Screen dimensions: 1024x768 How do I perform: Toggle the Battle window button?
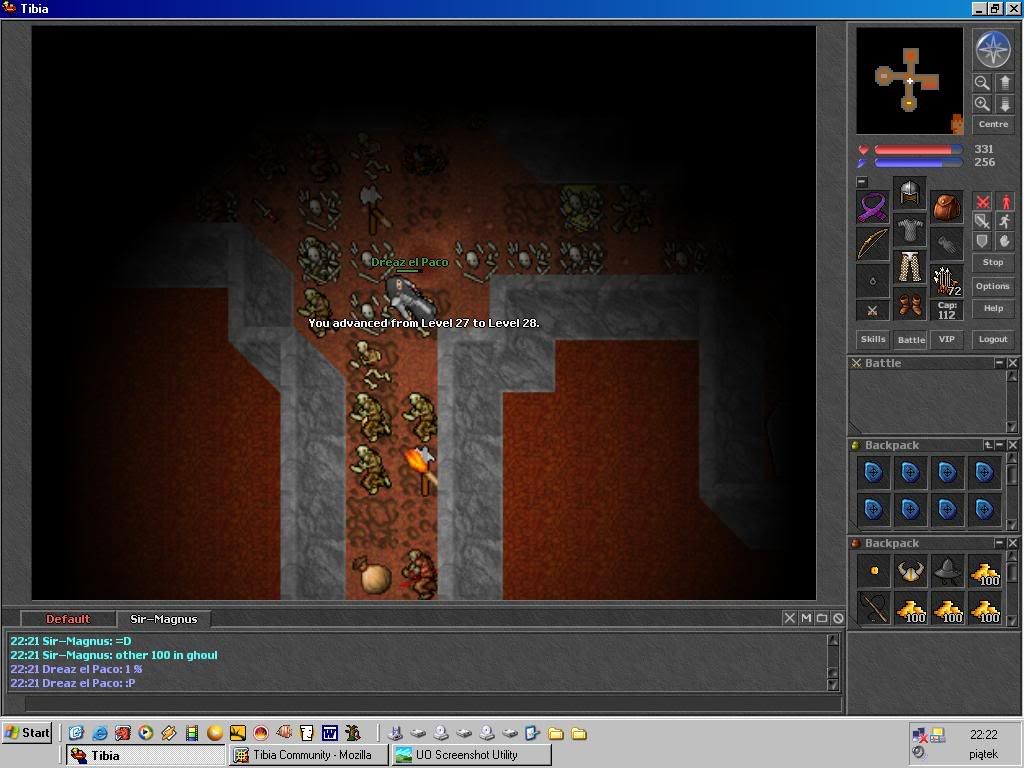click(911, 340)
